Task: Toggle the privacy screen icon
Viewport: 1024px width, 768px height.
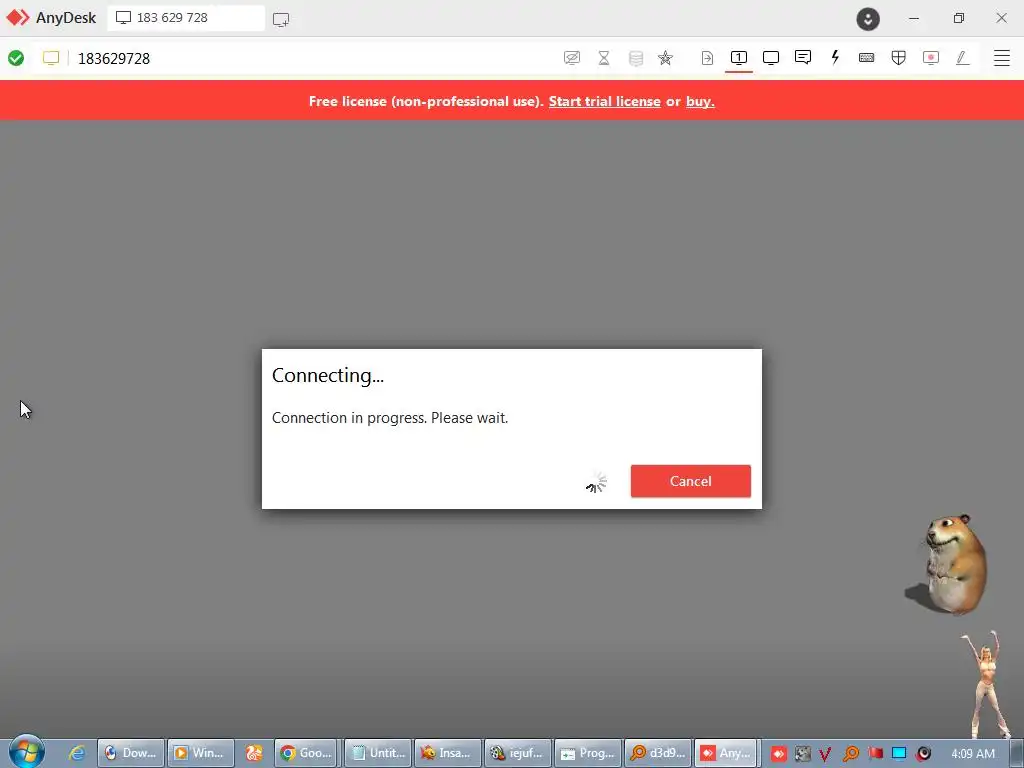Action: point(571,58)
